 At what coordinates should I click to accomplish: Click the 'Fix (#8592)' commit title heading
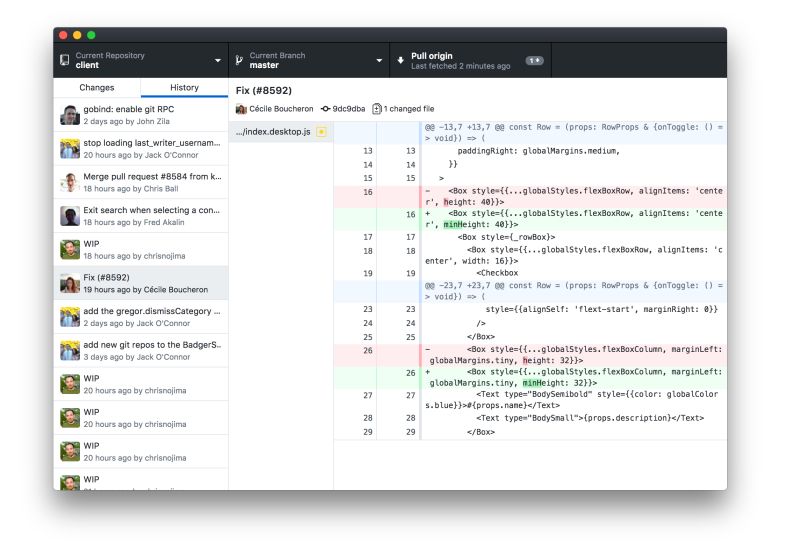click(x=264, y=90)
